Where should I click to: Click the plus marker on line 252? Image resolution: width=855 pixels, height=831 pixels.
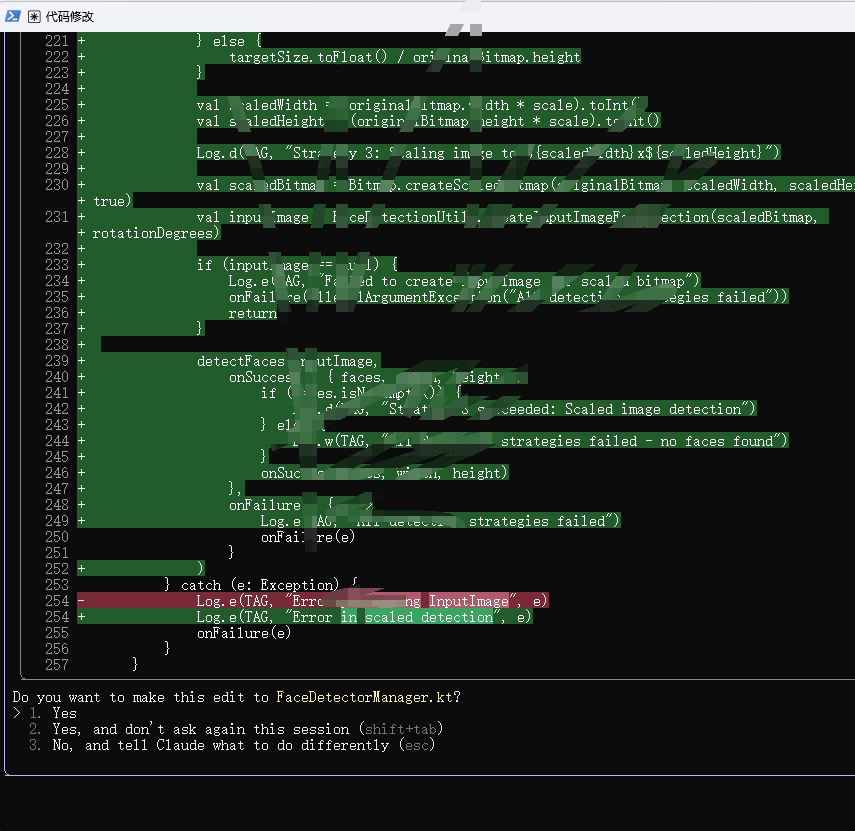pos(81,569)
